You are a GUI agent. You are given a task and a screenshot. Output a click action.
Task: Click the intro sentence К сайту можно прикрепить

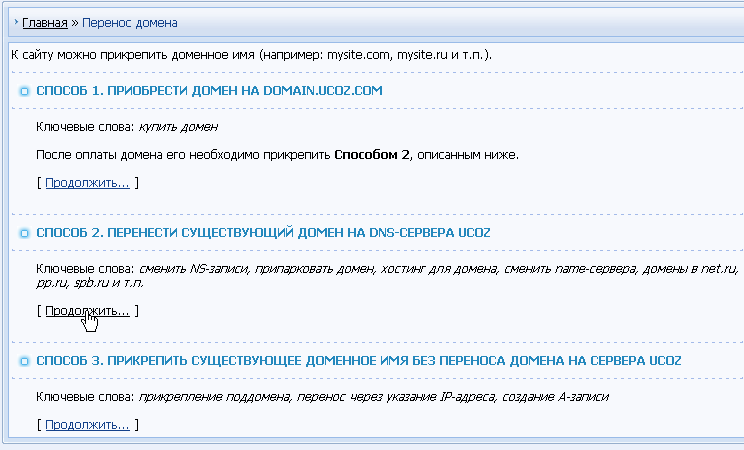click(x=251, y=55)
